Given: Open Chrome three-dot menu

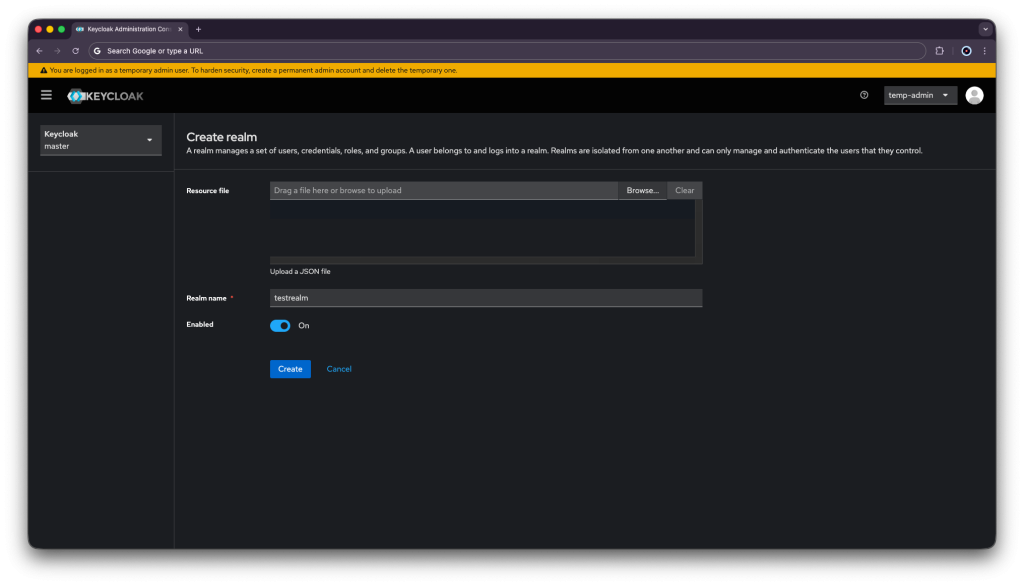Looking at the screenshot, I should (984, 50).
